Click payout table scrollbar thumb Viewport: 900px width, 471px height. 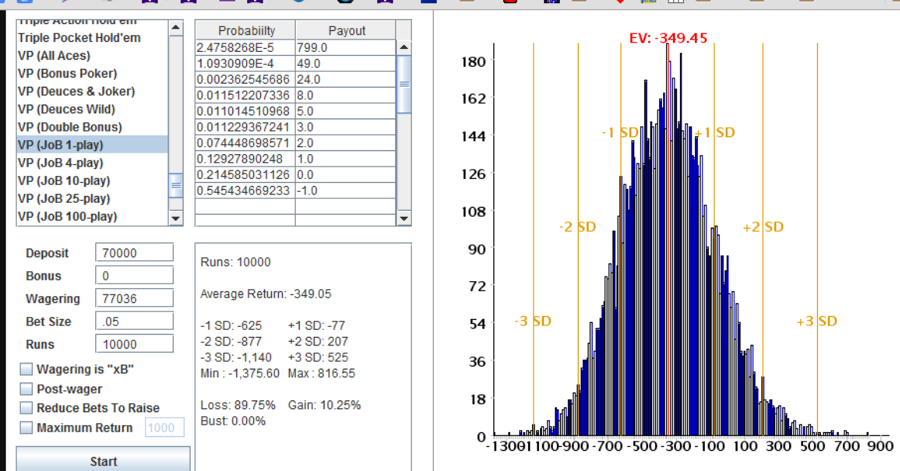pyautogui.click(x=404, y=84)
